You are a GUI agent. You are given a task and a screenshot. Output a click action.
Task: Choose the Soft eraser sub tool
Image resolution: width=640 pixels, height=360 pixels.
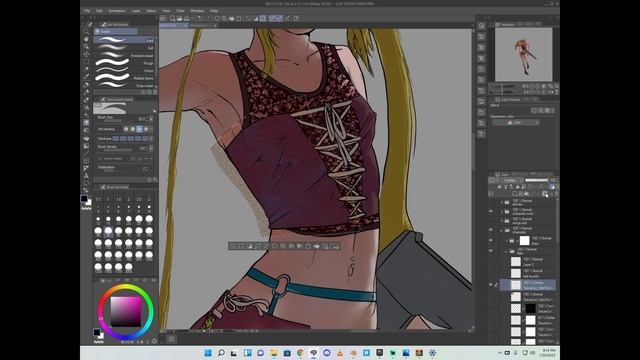[x=124, y=48]
